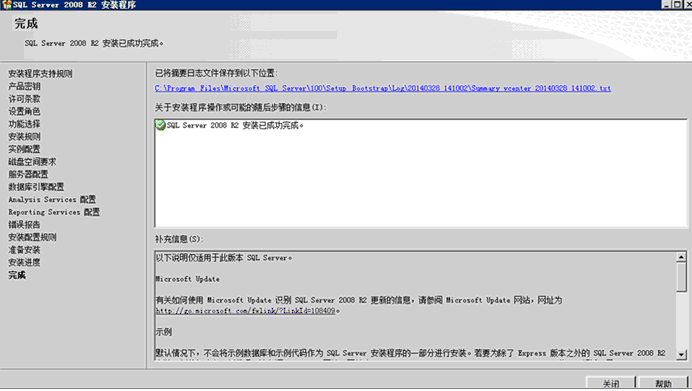Click the supplementary info scrollbar thumb

pos(681,277)
